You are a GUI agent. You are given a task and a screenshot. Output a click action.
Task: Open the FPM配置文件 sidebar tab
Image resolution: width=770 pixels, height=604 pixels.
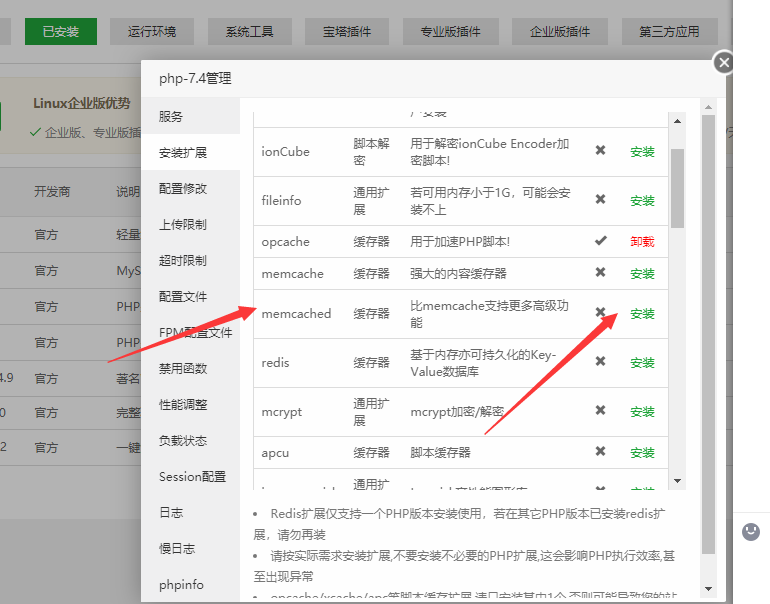191,332
